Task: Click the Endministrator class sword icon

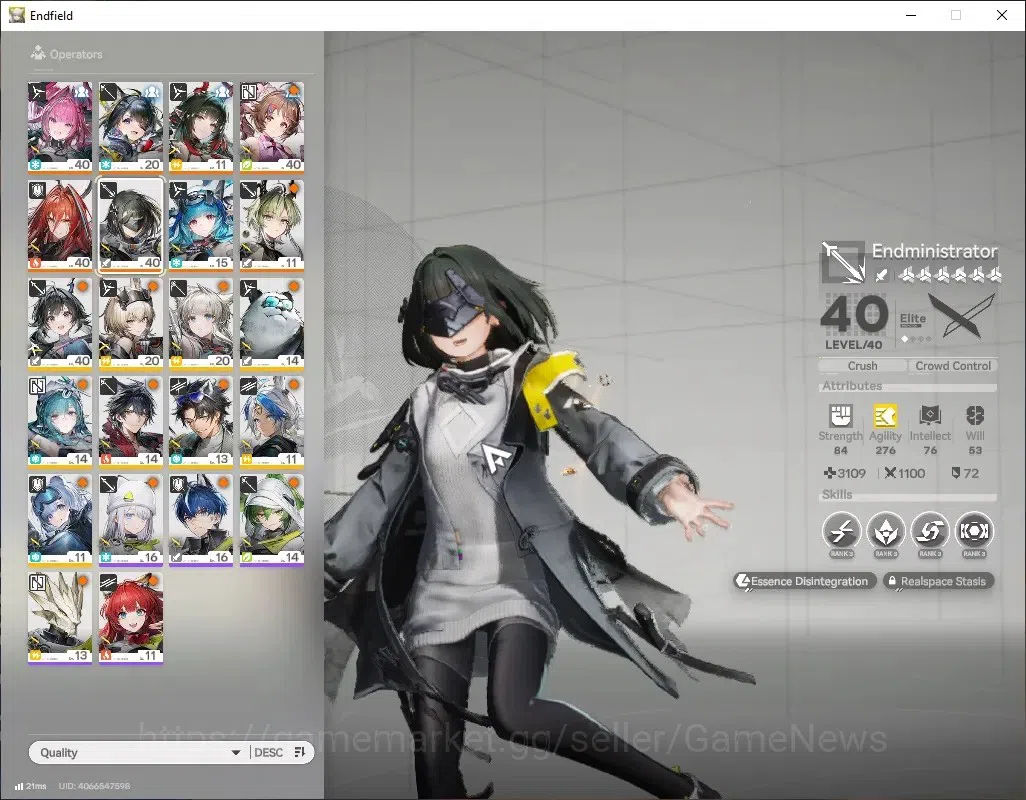Action: coord(843,262)
